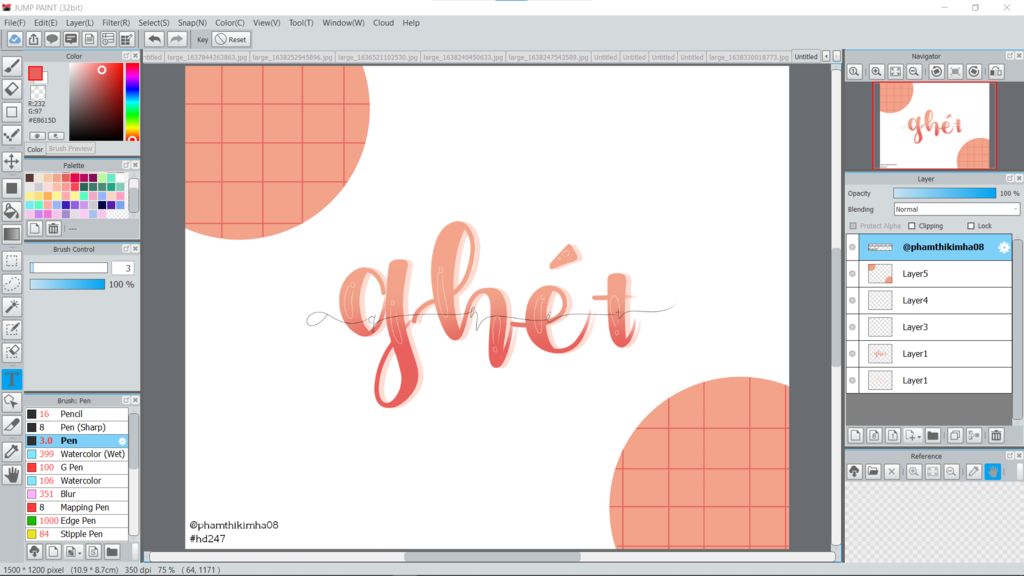Image resolution: width=1024 pixels, height=576 pixels.
Task: Select the Pencil brush
Action: (77, 414)
